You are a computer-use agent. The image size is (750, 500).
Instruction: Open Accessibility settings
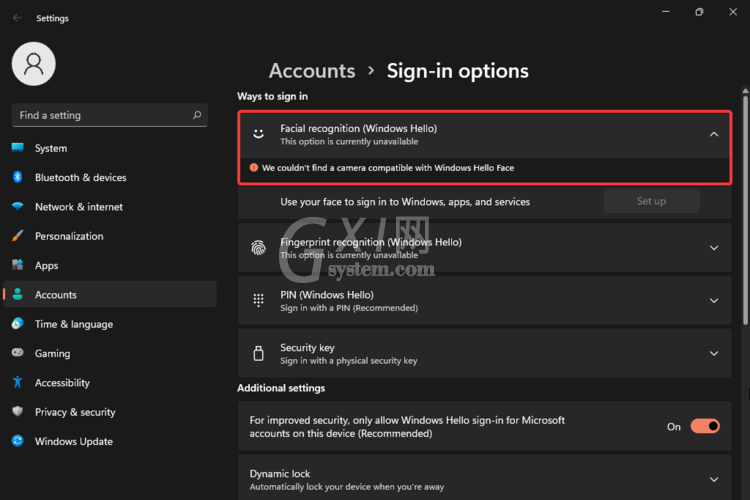[x=110, y=382]
